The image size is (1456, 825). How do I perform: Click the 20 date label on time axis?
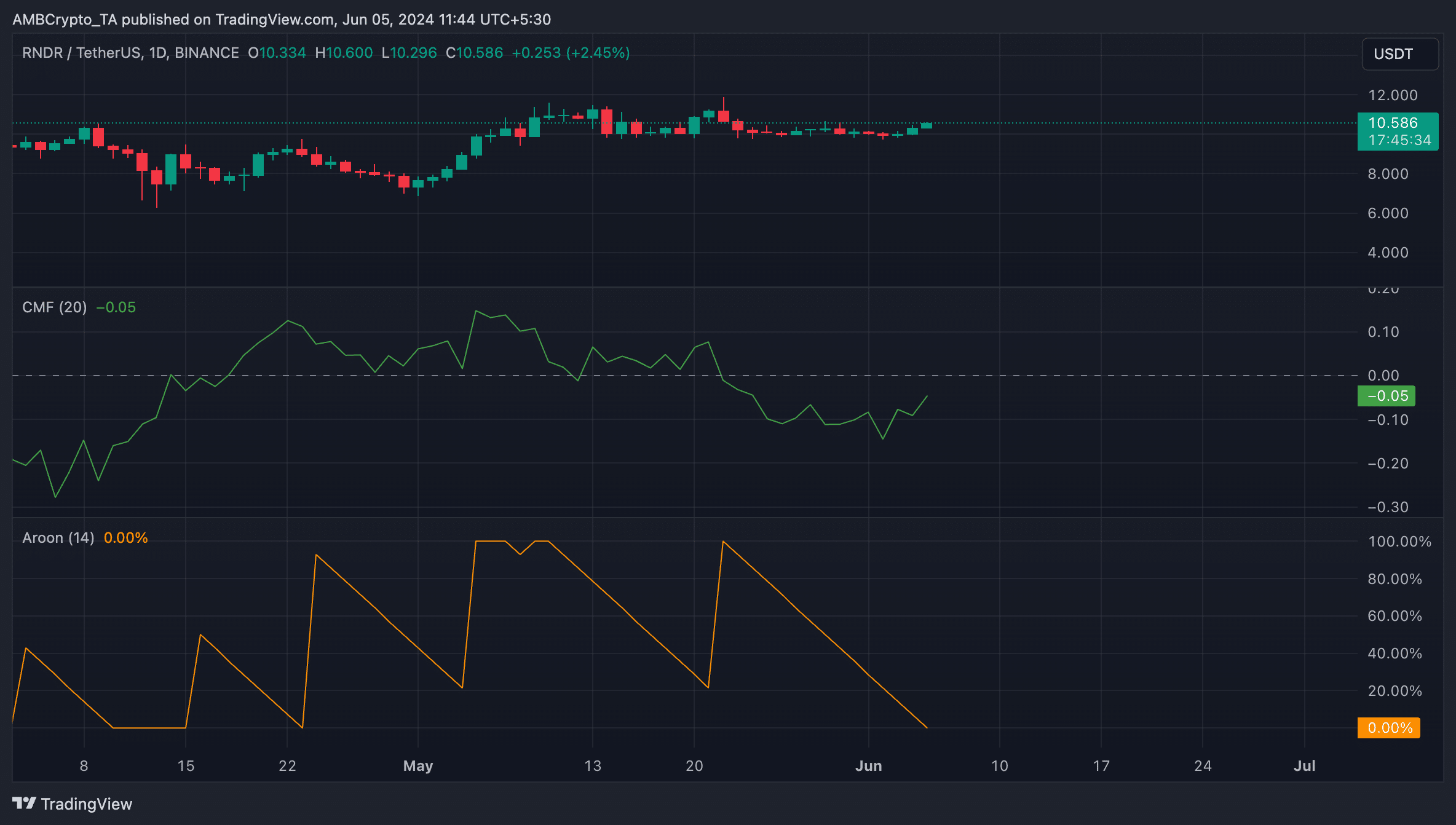(694, 766)
